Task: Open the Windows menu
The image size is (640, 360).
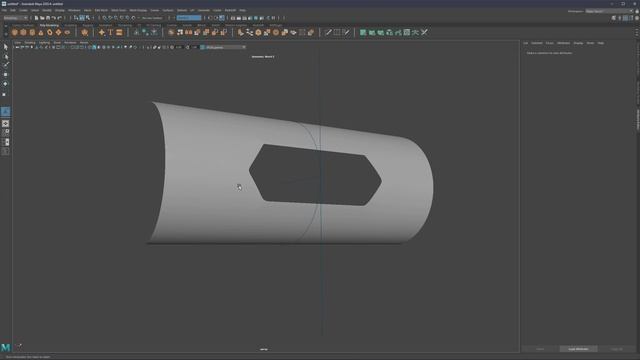Action: (74, 10)
